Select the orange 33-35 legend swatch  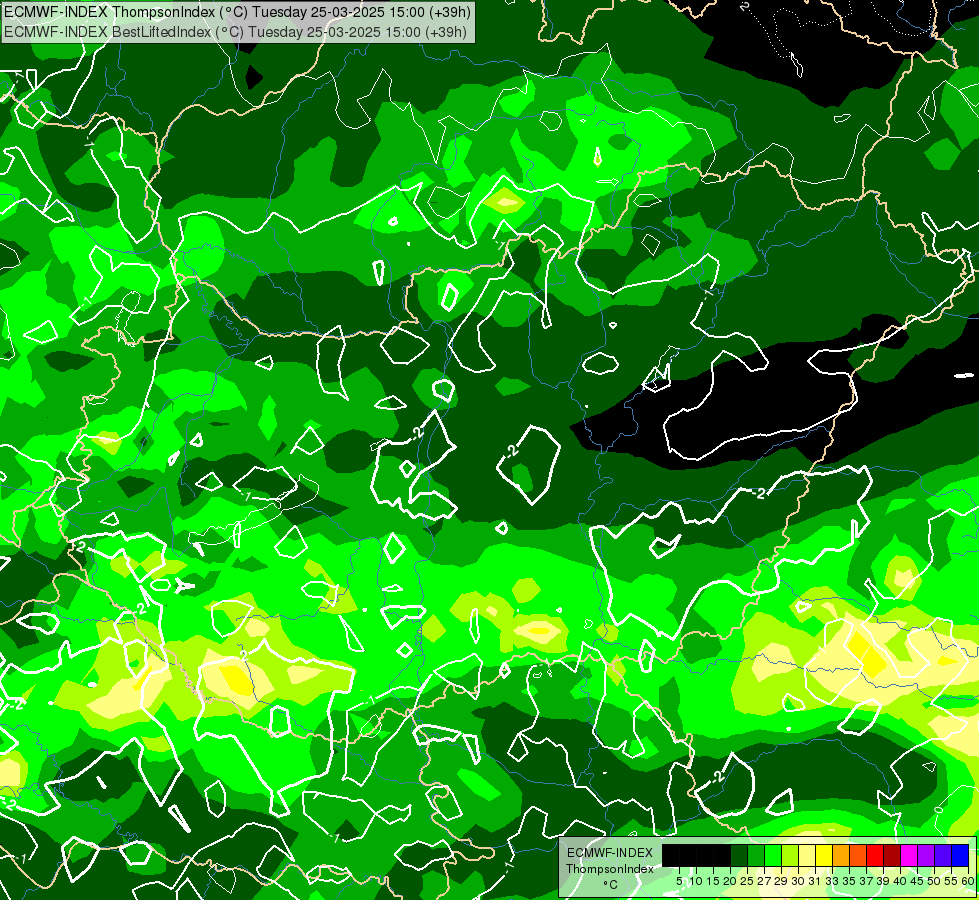841,855
